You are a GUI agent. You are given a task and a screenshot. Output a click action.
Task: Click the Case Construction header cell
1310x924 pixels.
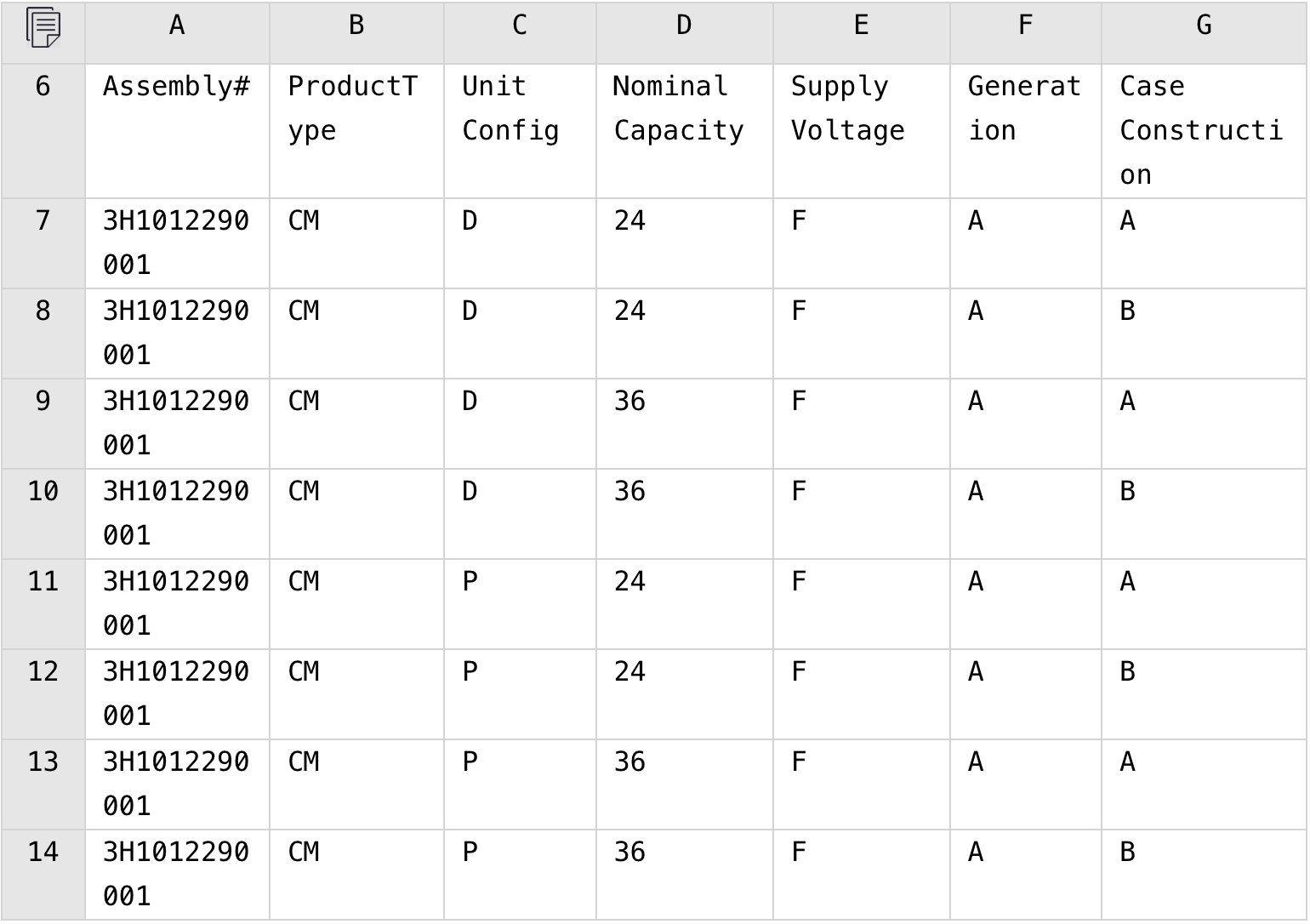click(1204, 131)
